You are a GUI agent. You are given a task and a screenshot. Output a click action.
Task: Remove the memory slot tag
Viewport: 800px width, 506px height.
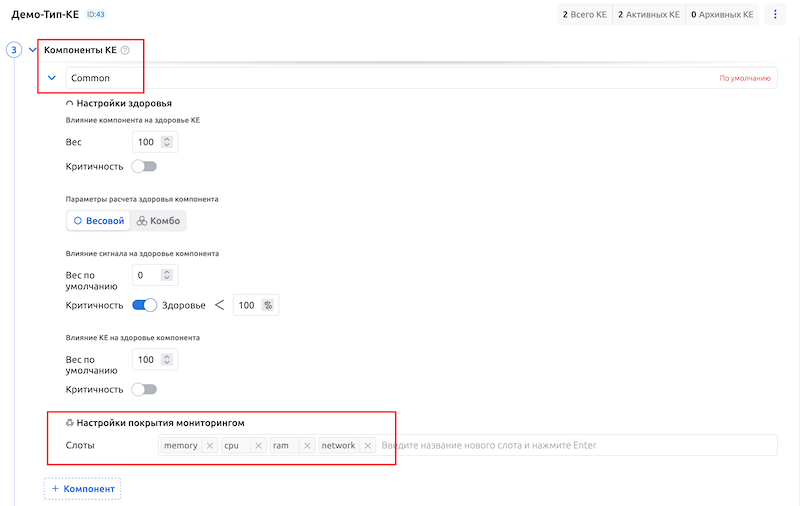[x=210, y=446]
